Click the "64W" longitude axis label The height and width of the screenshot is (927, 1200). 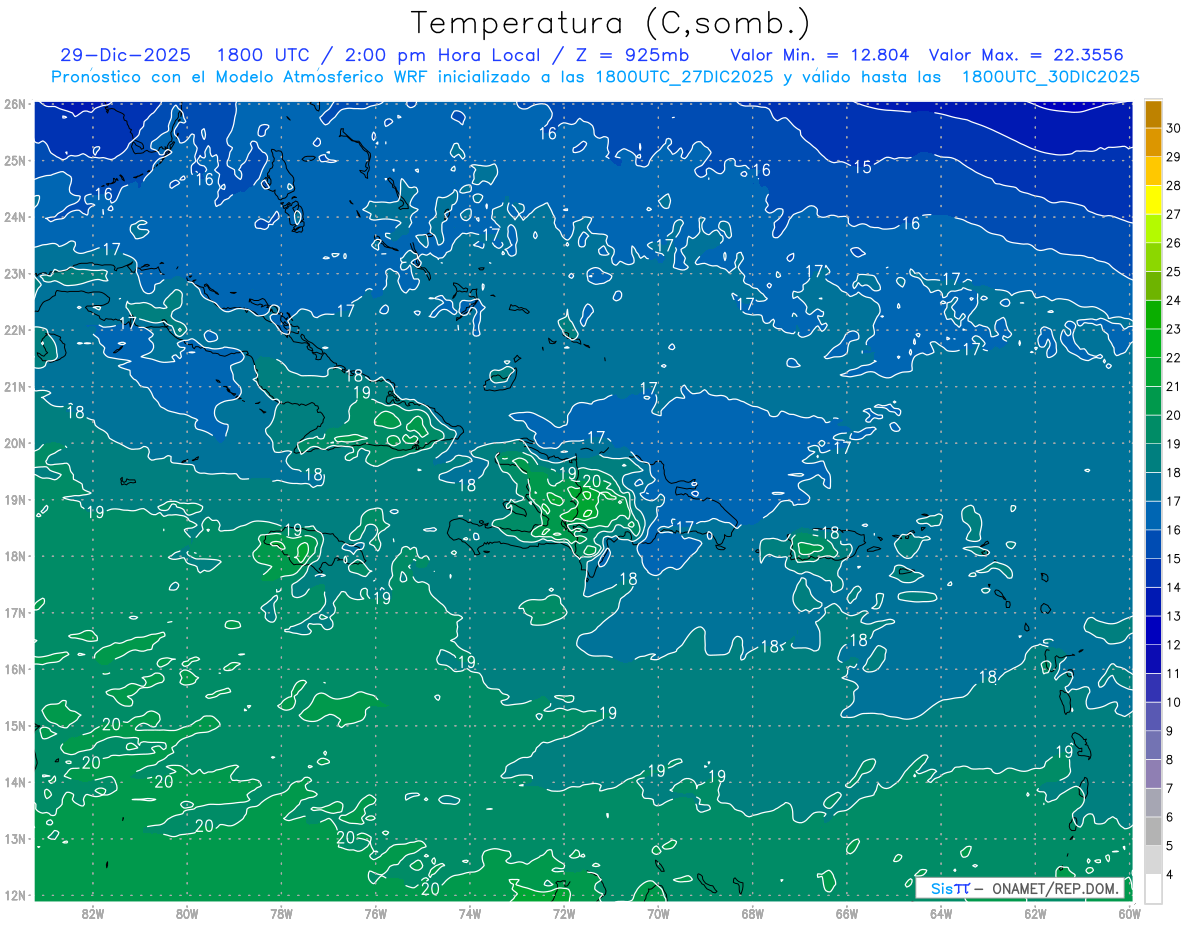tap(941, 913)
